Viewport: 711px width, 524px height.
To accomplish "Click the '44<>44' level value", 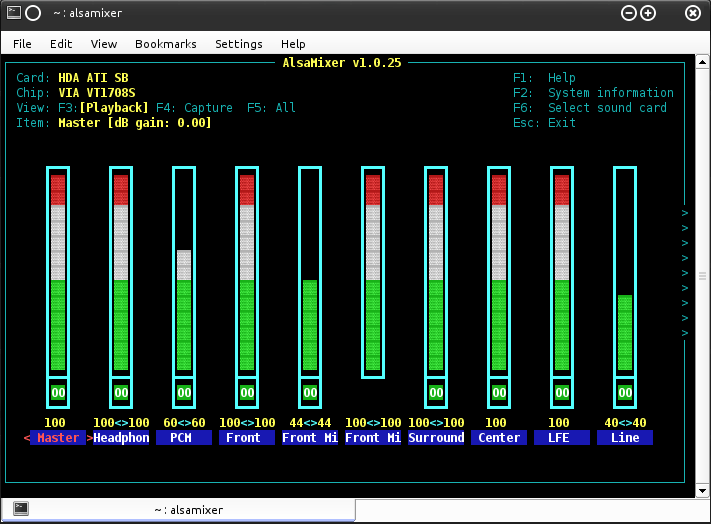I will (x=310, y=423).
